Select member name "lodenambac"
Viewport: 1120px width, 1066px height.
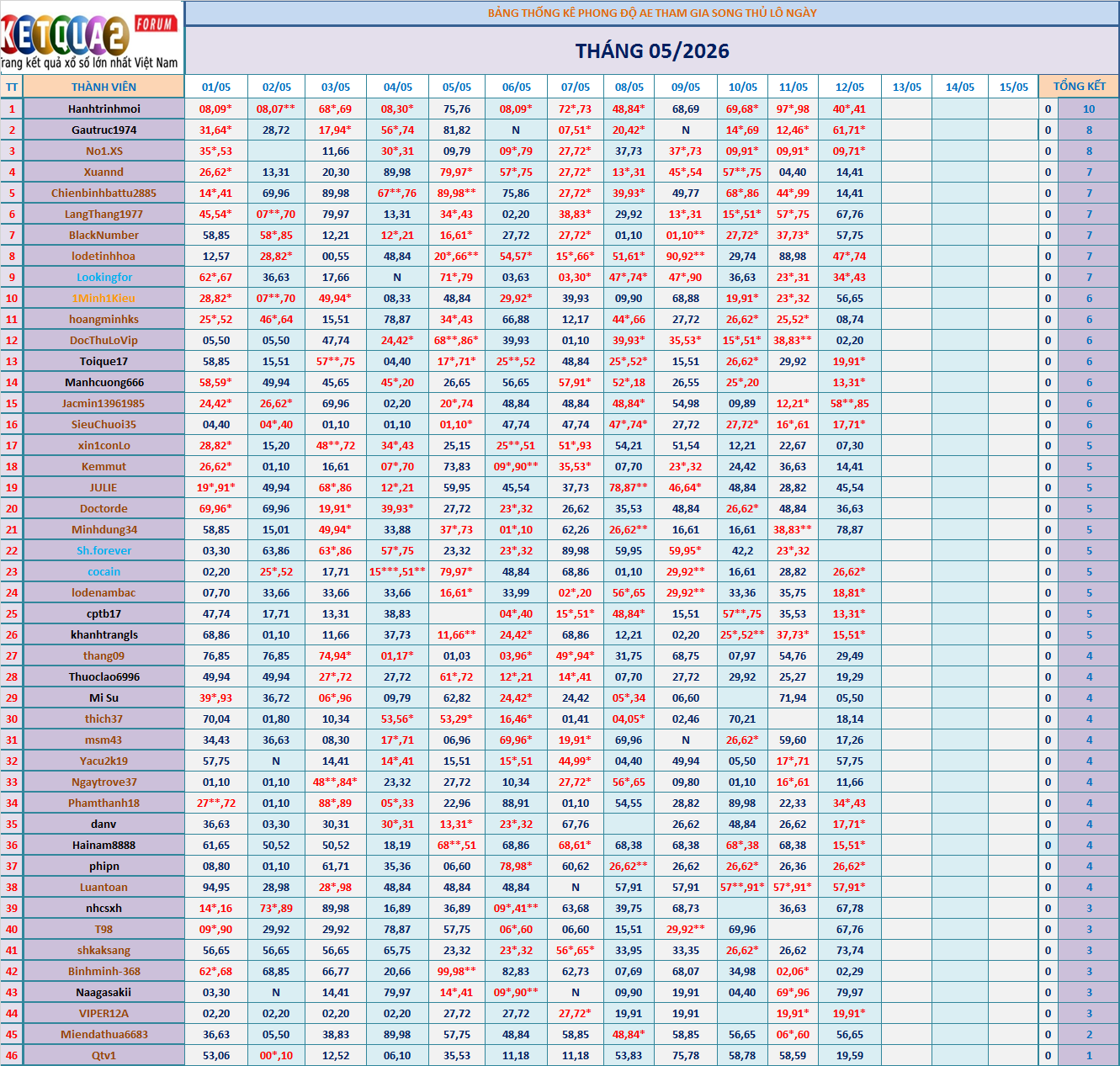point(104,592)
